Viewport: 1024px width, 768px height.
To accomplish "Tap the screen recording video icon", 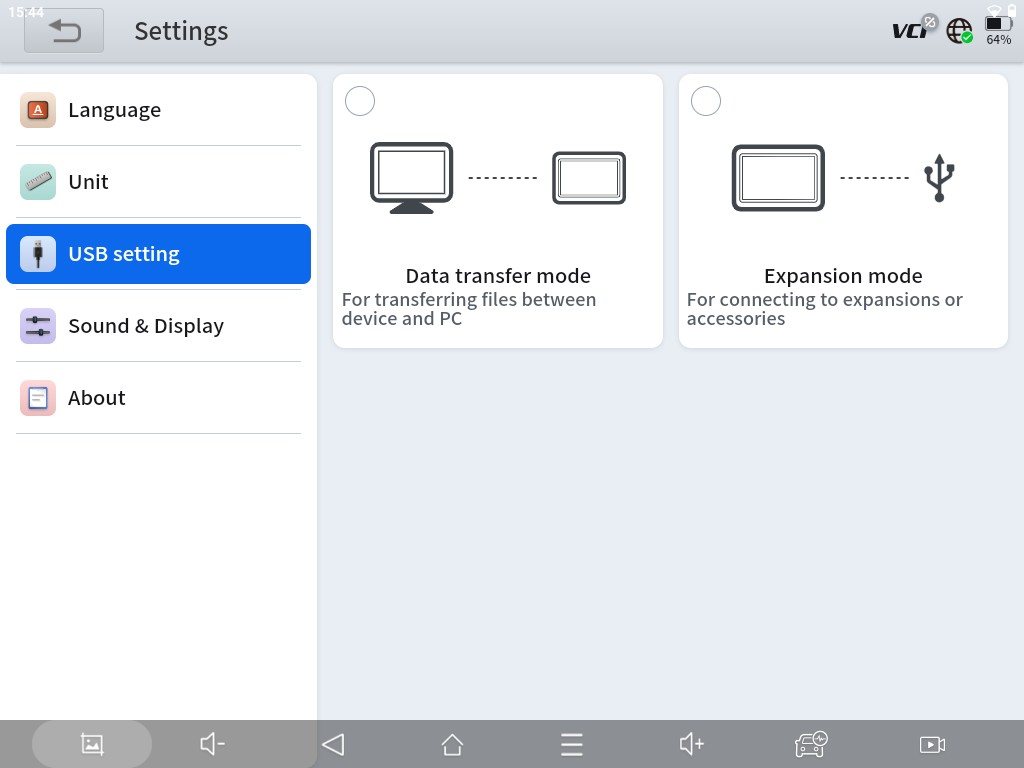I will (x=932, y=744).
